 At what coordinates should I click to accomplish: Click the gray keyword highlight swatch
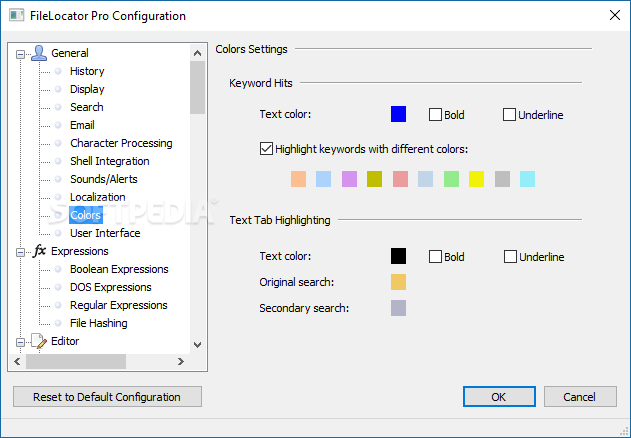coord(502,179)
